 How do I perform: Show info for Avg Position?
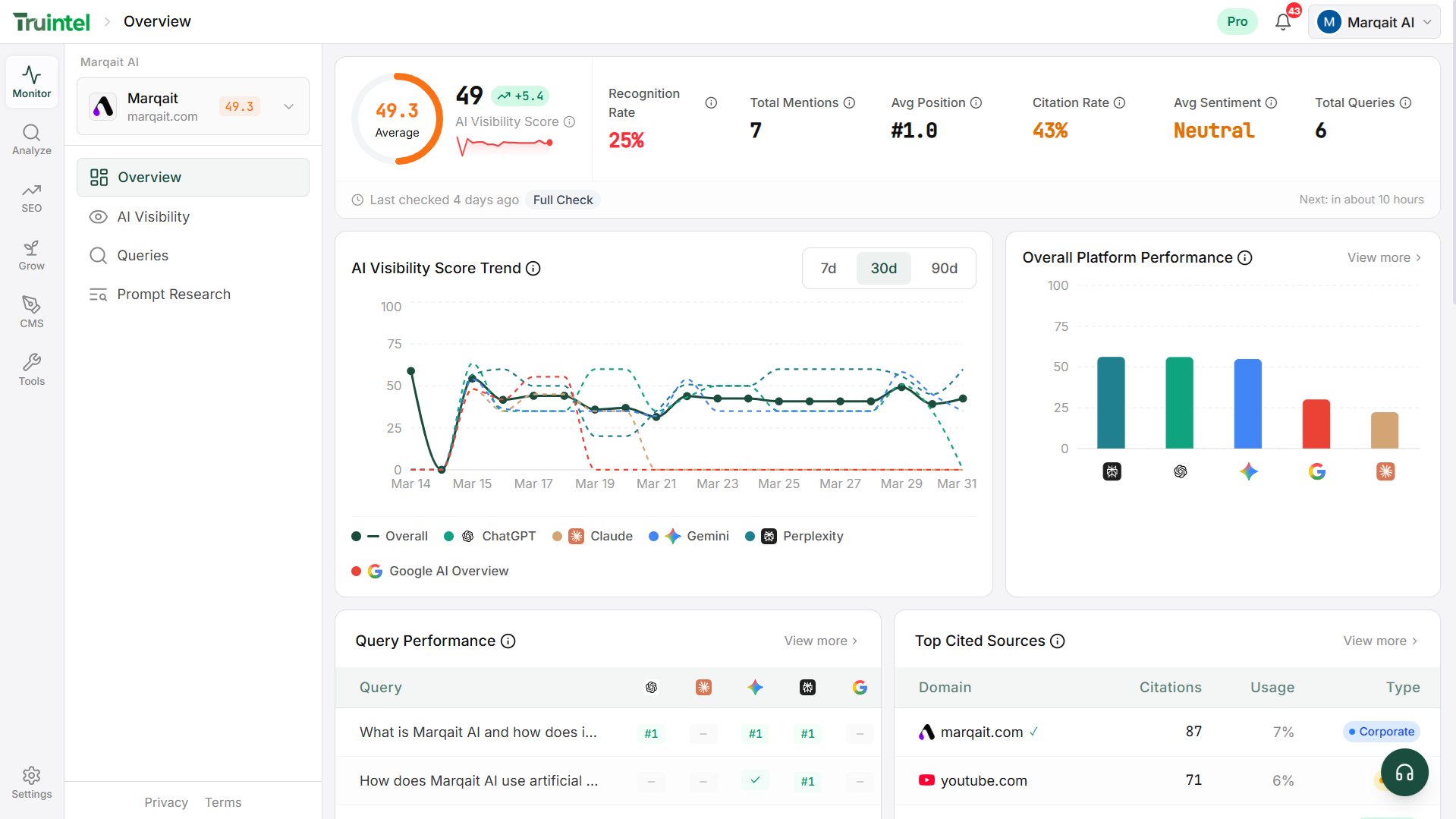976,103
